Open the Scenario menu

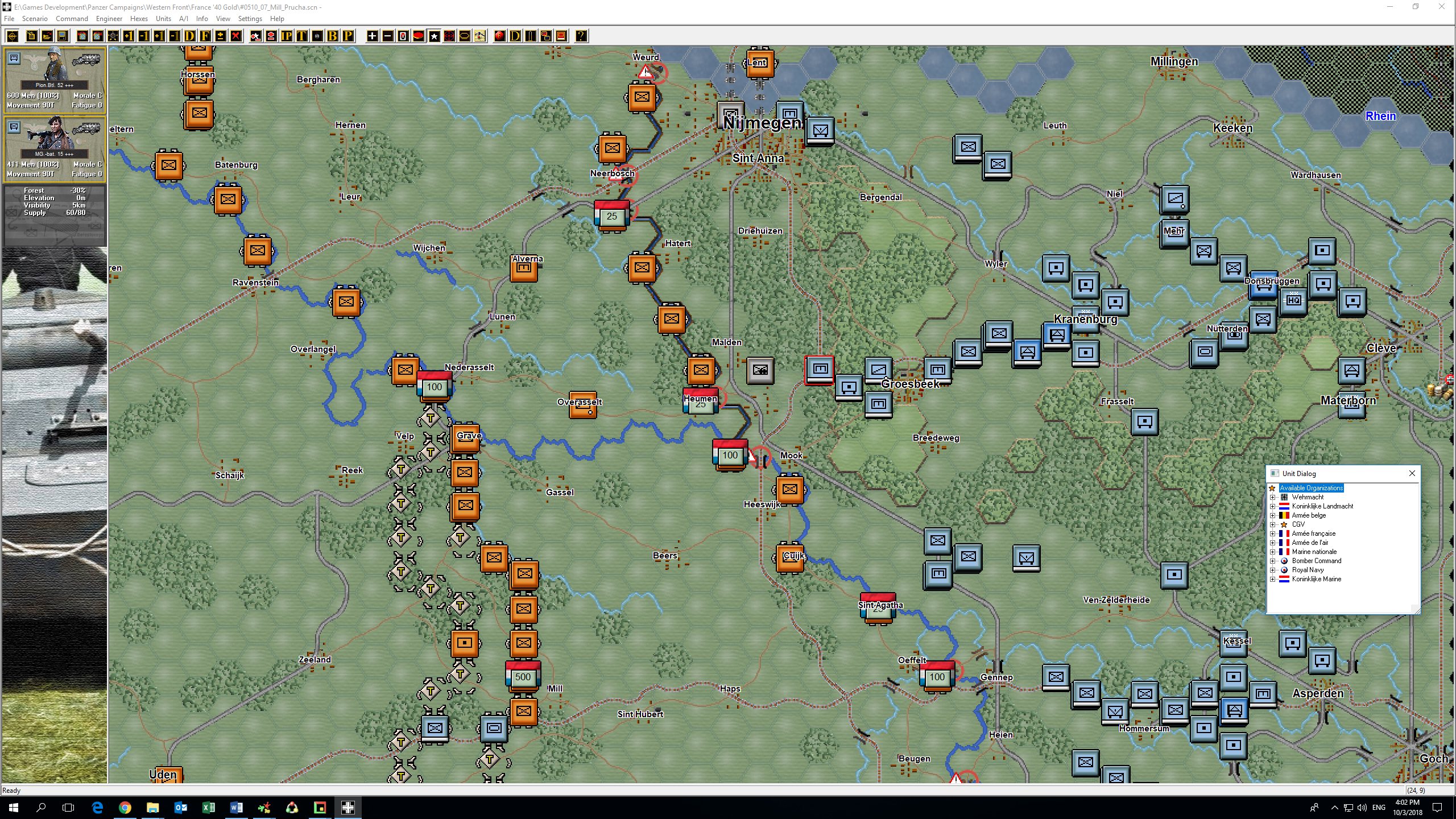point(35,19)
